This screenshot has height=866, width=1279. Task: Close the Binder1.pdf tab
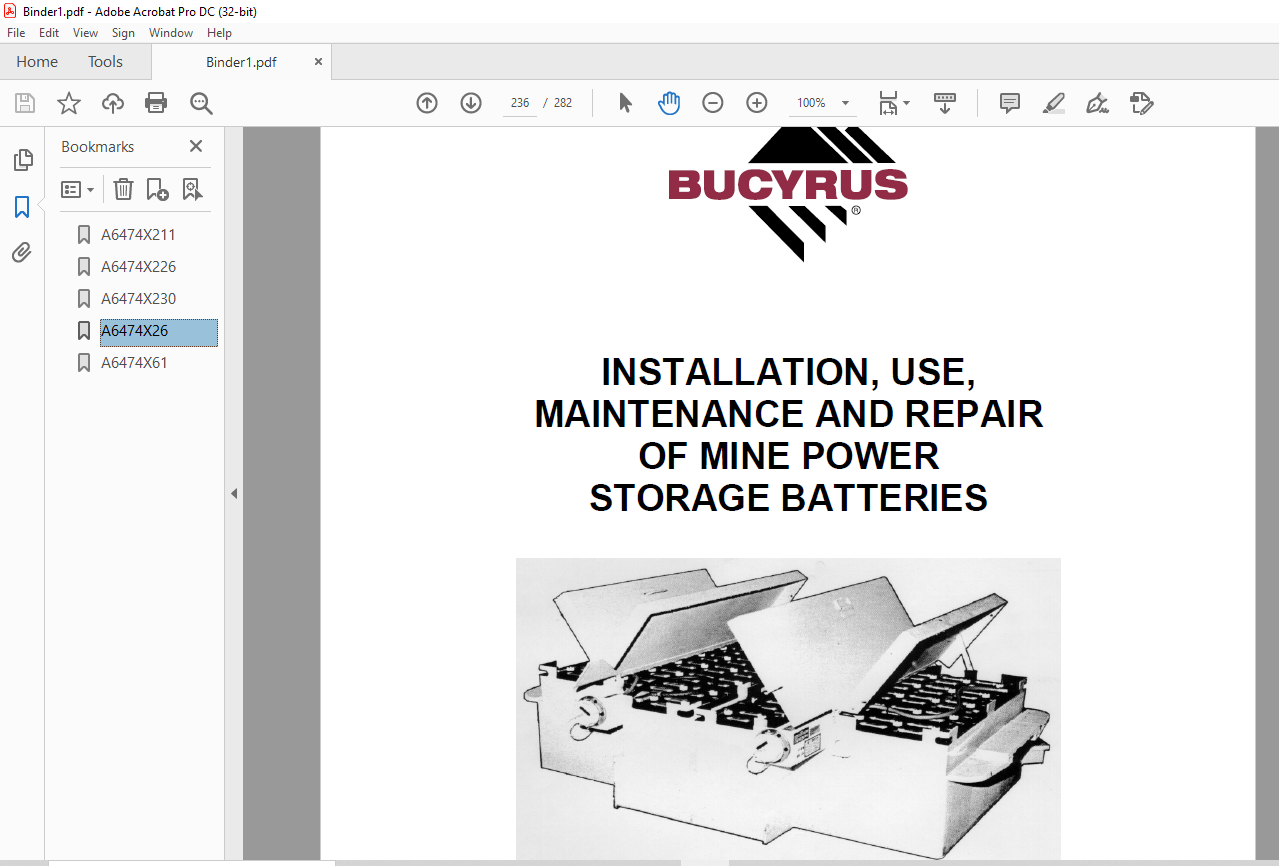pos(318,62)
